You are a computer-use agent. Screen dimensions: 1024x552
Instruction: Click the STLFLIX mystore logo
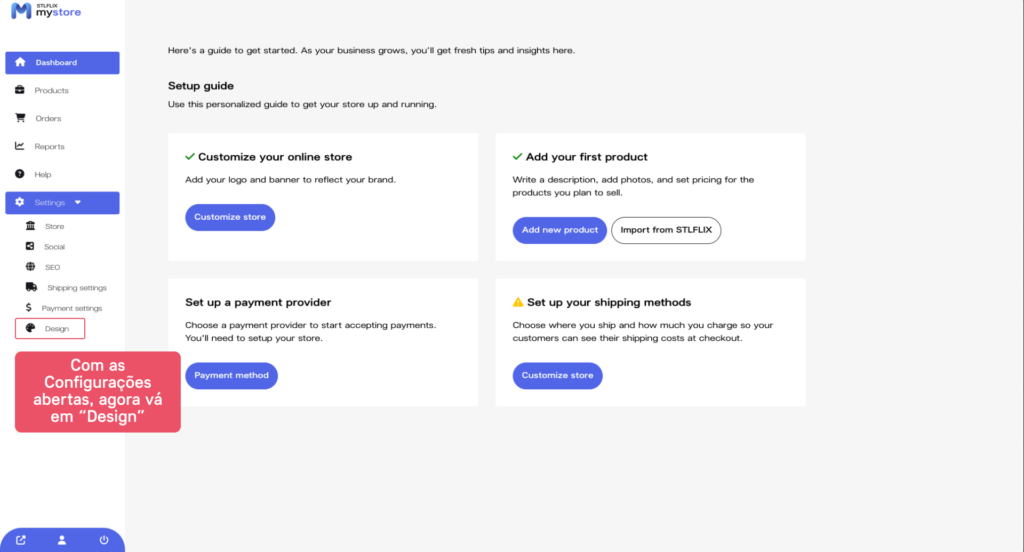tap(46, 11)
